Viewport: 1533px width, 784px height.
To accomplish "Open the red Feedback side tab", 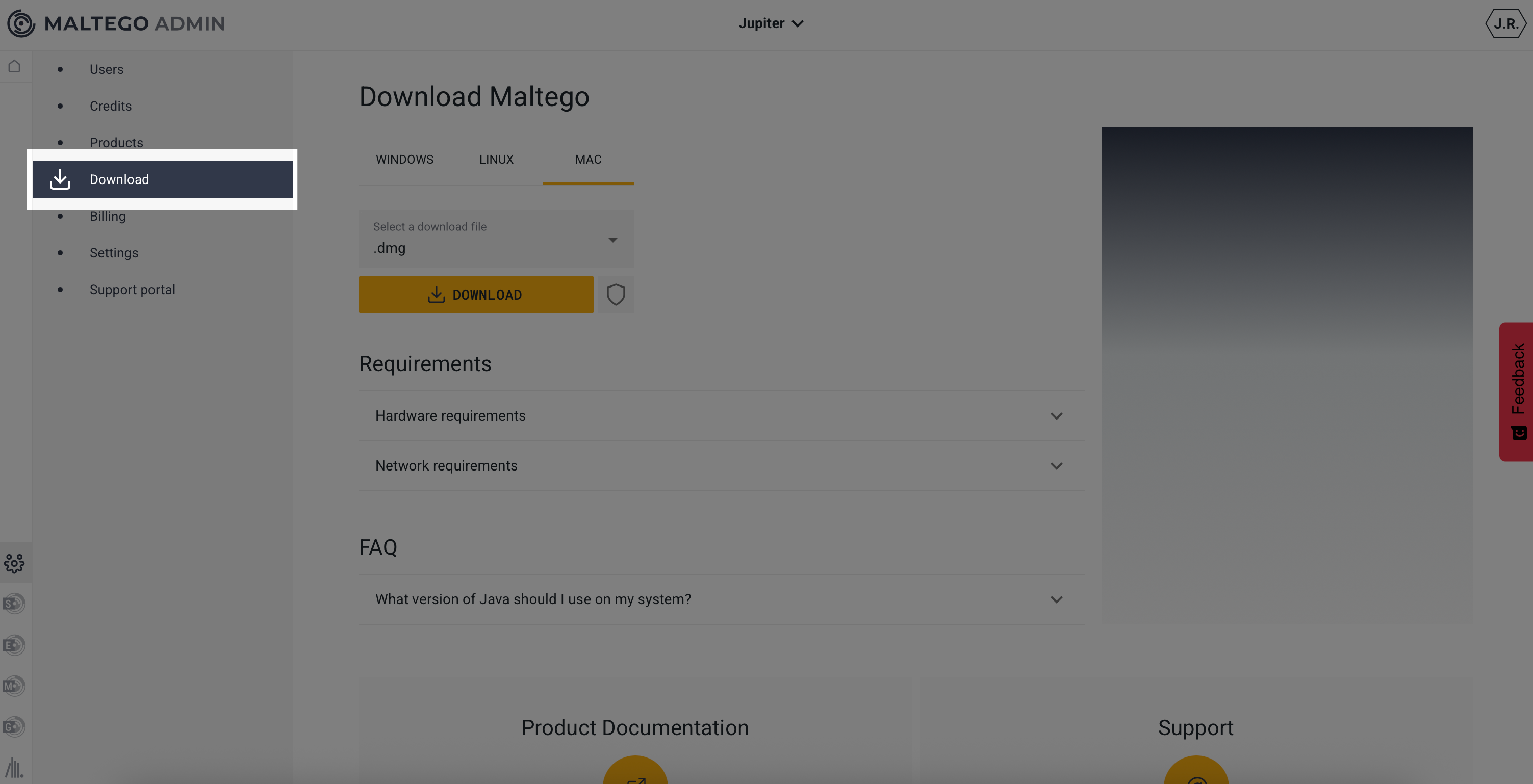I will (x=1517, y=391).
